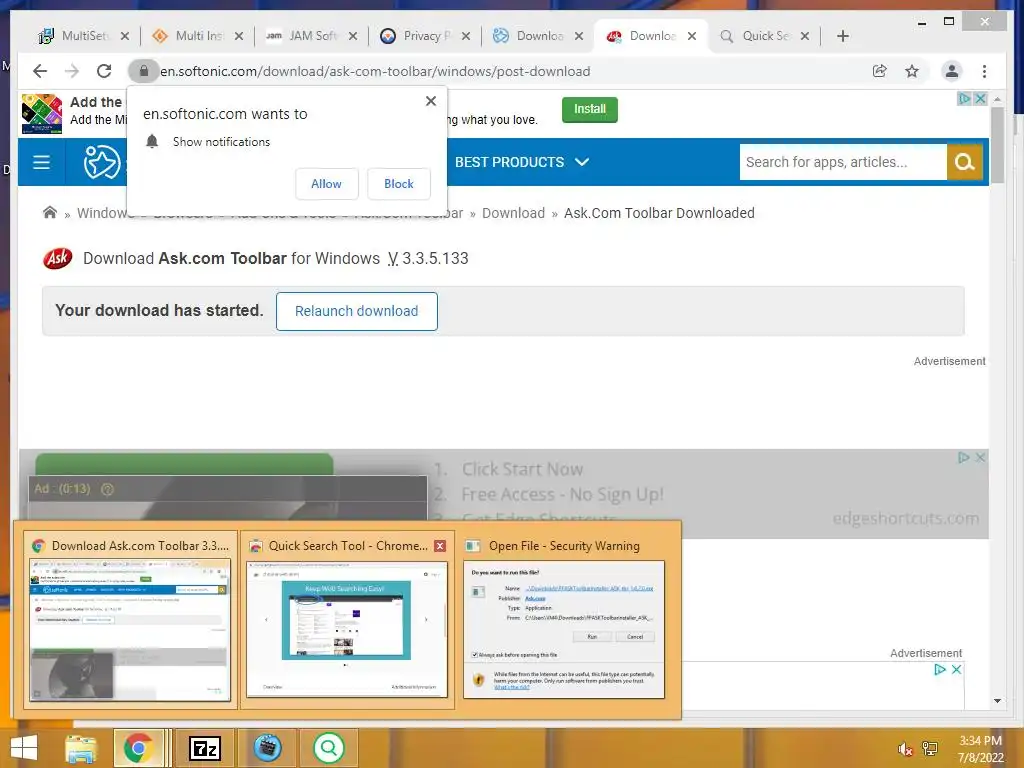1024x768 pixels.
Task: Open Windows Start menu
Action: click(x=24, y=748)
